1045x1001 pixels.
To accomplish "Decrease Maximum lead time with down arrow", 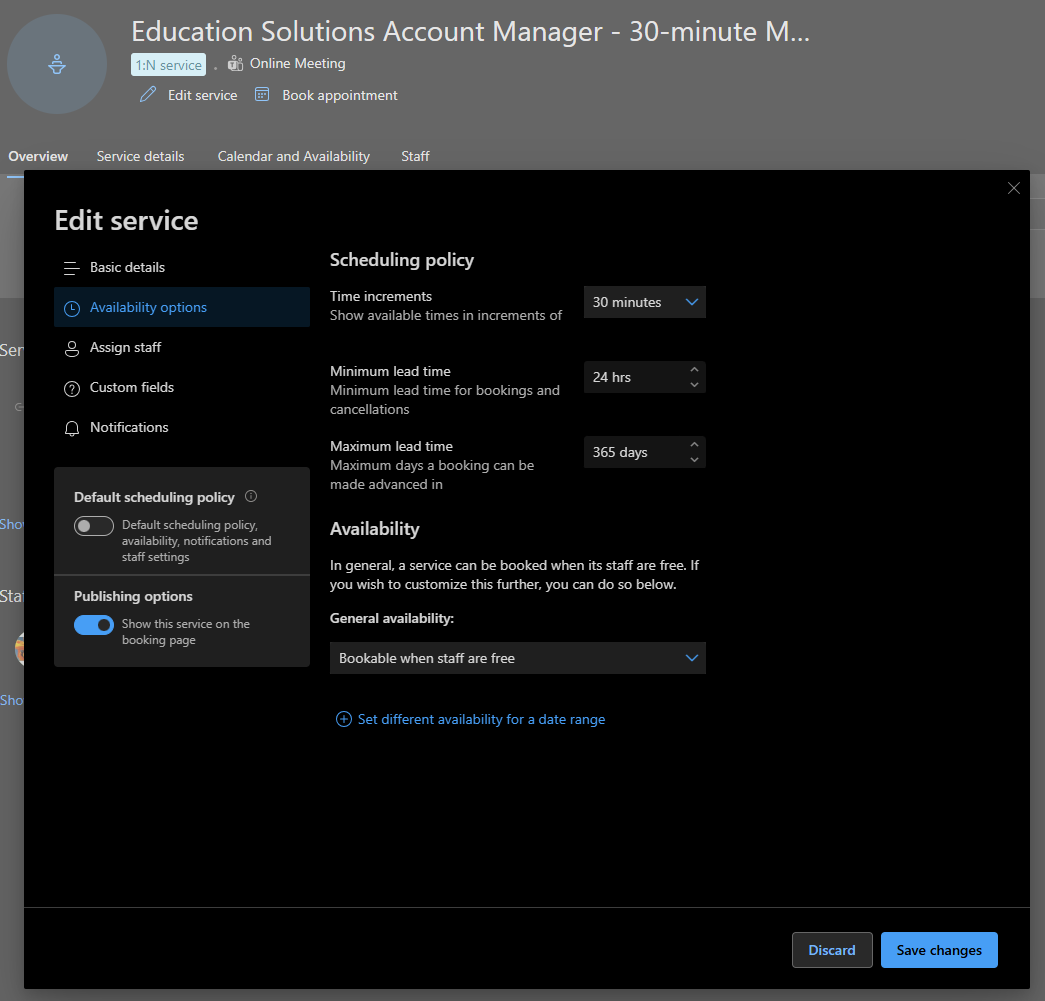I will tap(694, 460).
